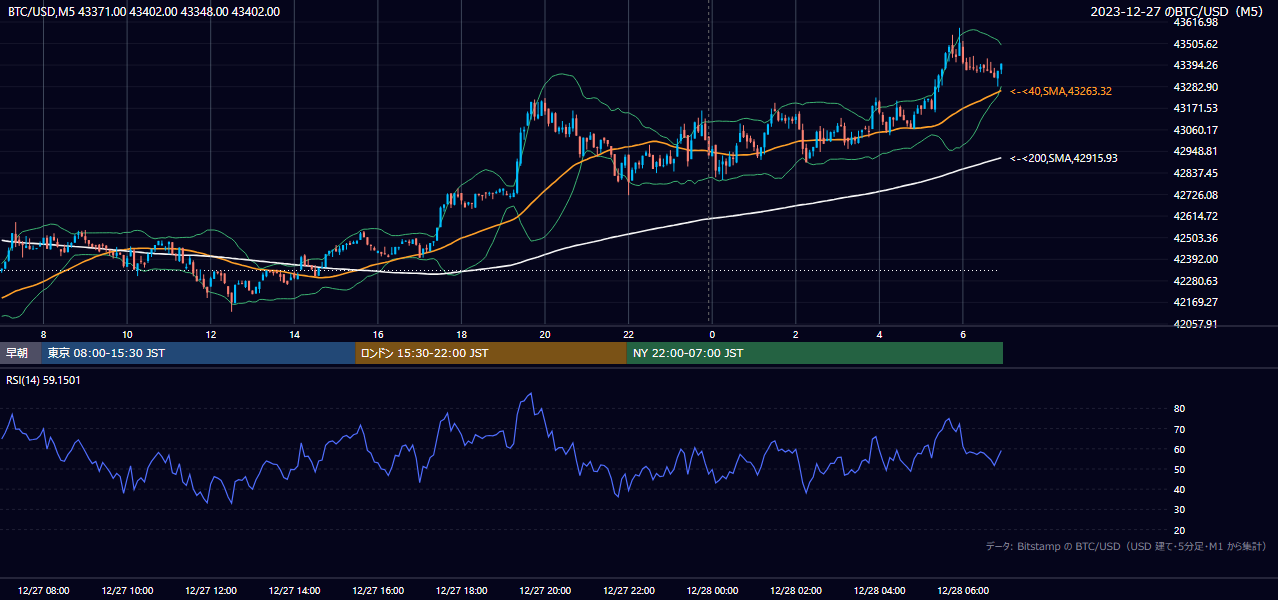Click hour label 8 under price chart
This screenshot has height=600, width=1278.
43,334
